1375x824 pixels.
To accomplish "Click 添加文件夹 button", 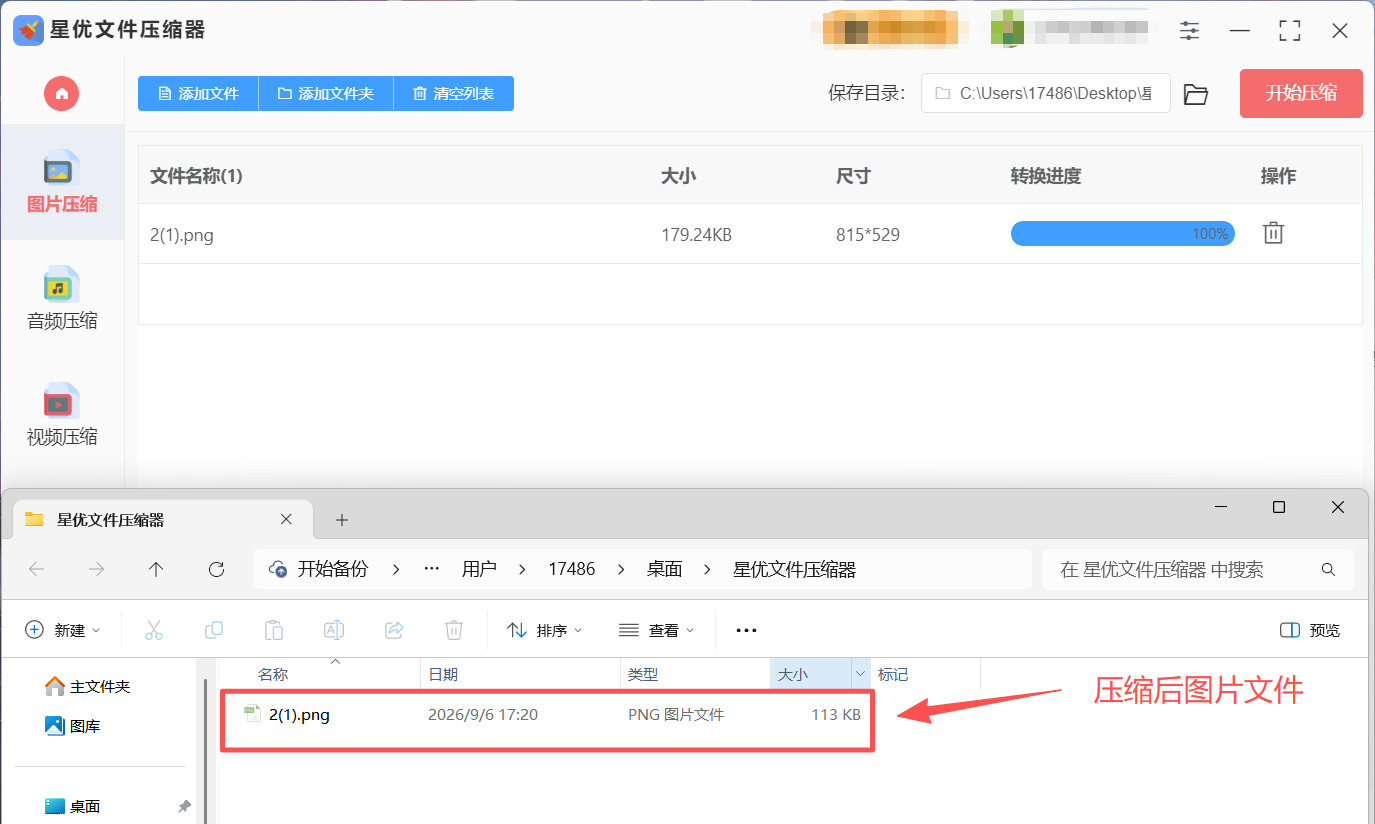I will click(326, 93).
